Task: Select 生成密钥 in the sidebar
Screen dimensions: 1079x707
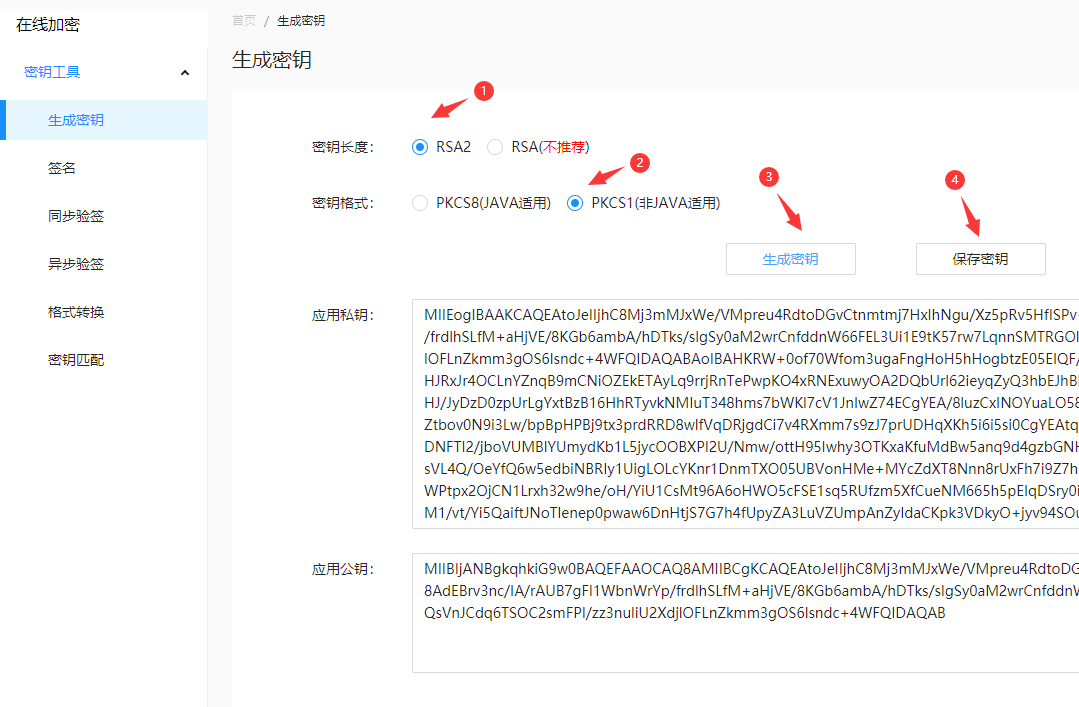Action: tap(76, 120)
